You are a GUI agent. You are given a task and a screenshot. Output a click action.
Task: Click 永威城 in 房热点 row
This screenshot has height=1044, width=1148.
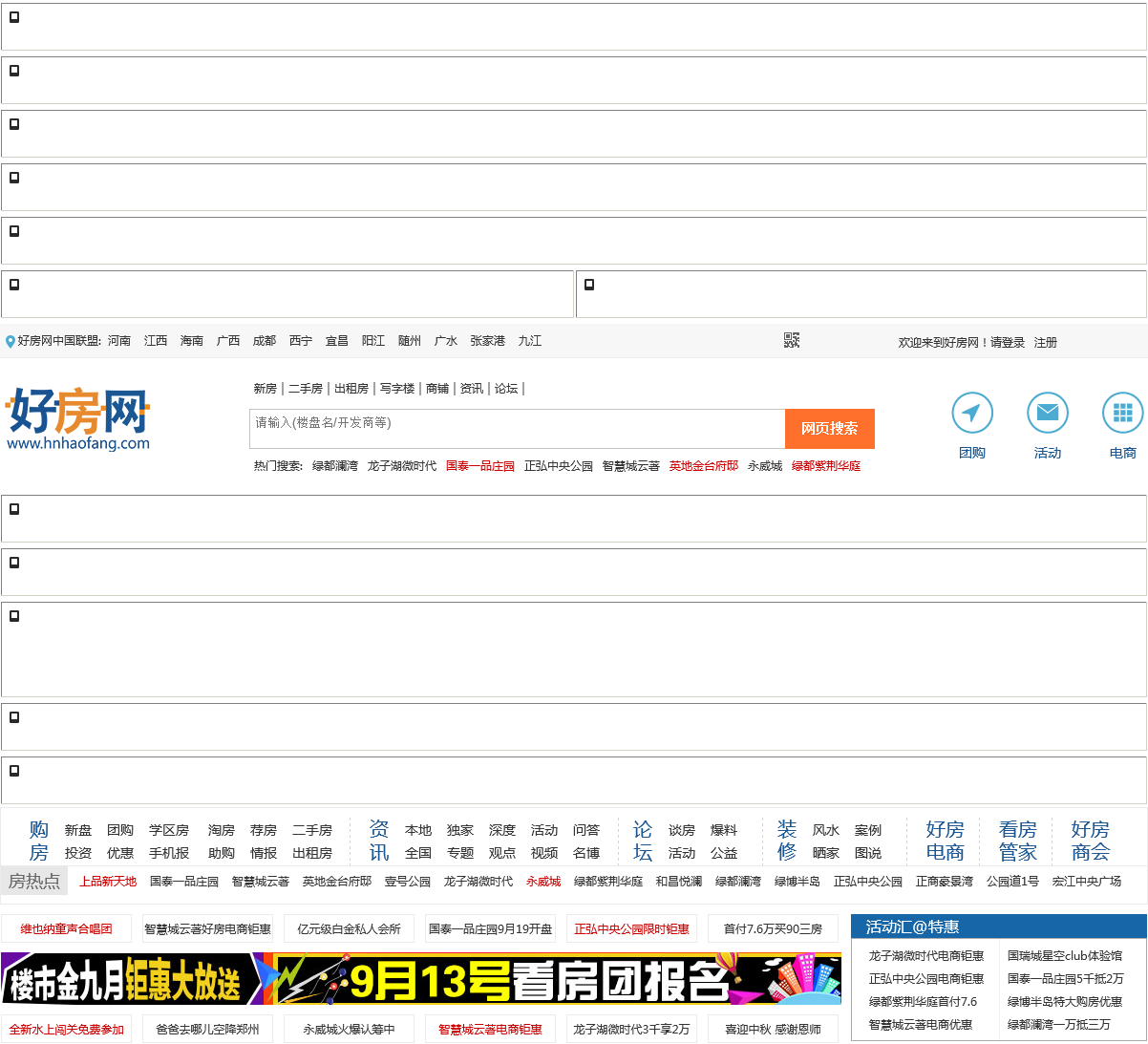[543, 882]
